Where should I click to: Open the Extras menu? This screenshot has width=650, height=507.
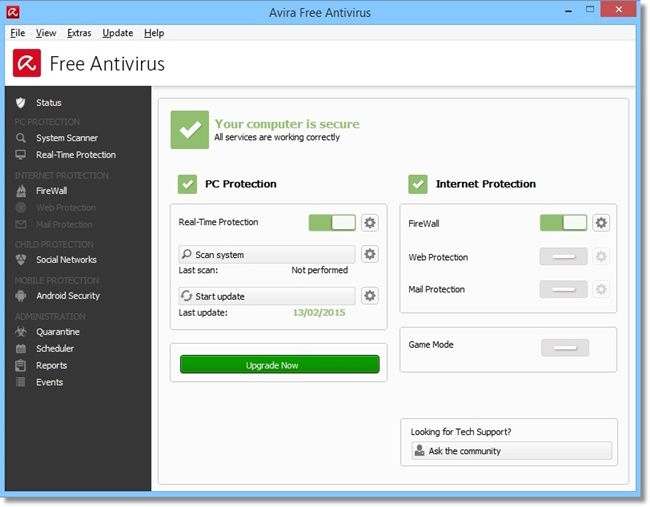79,33
